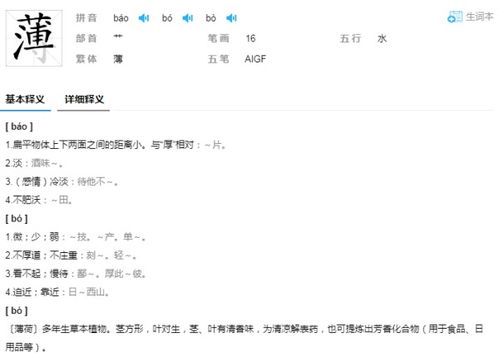Click the [ báo ] section heading
Viewport: 499px width, 362px height.
tap(19, 126)
